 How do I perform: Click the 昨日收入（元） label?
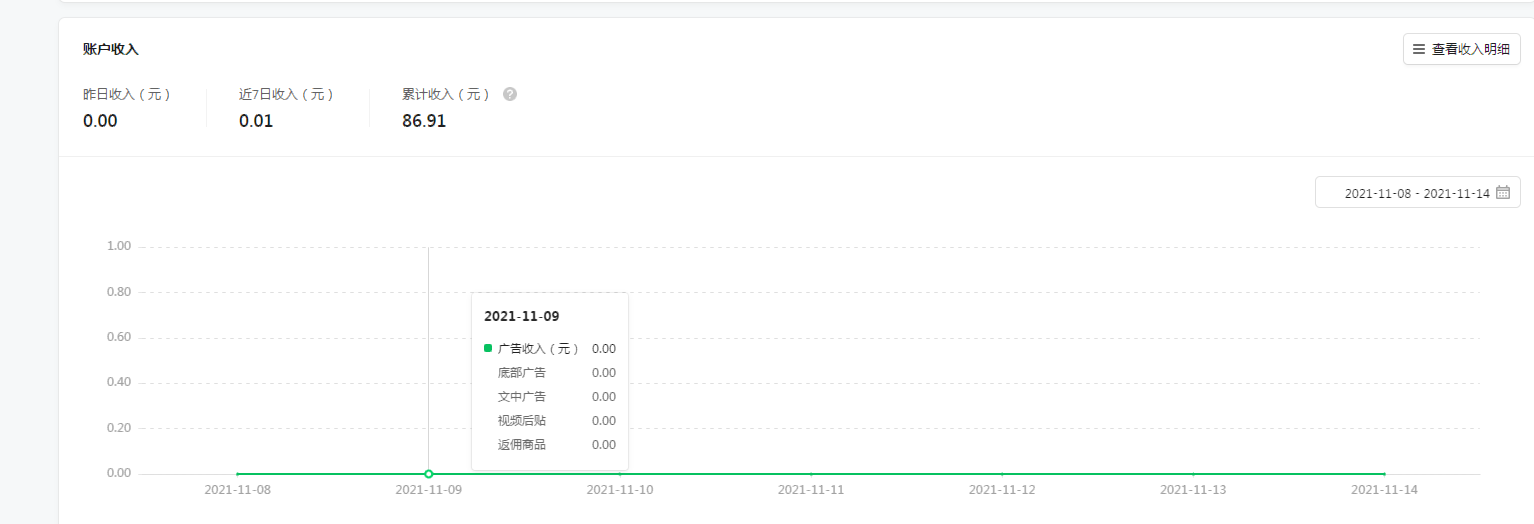(127, 94)
